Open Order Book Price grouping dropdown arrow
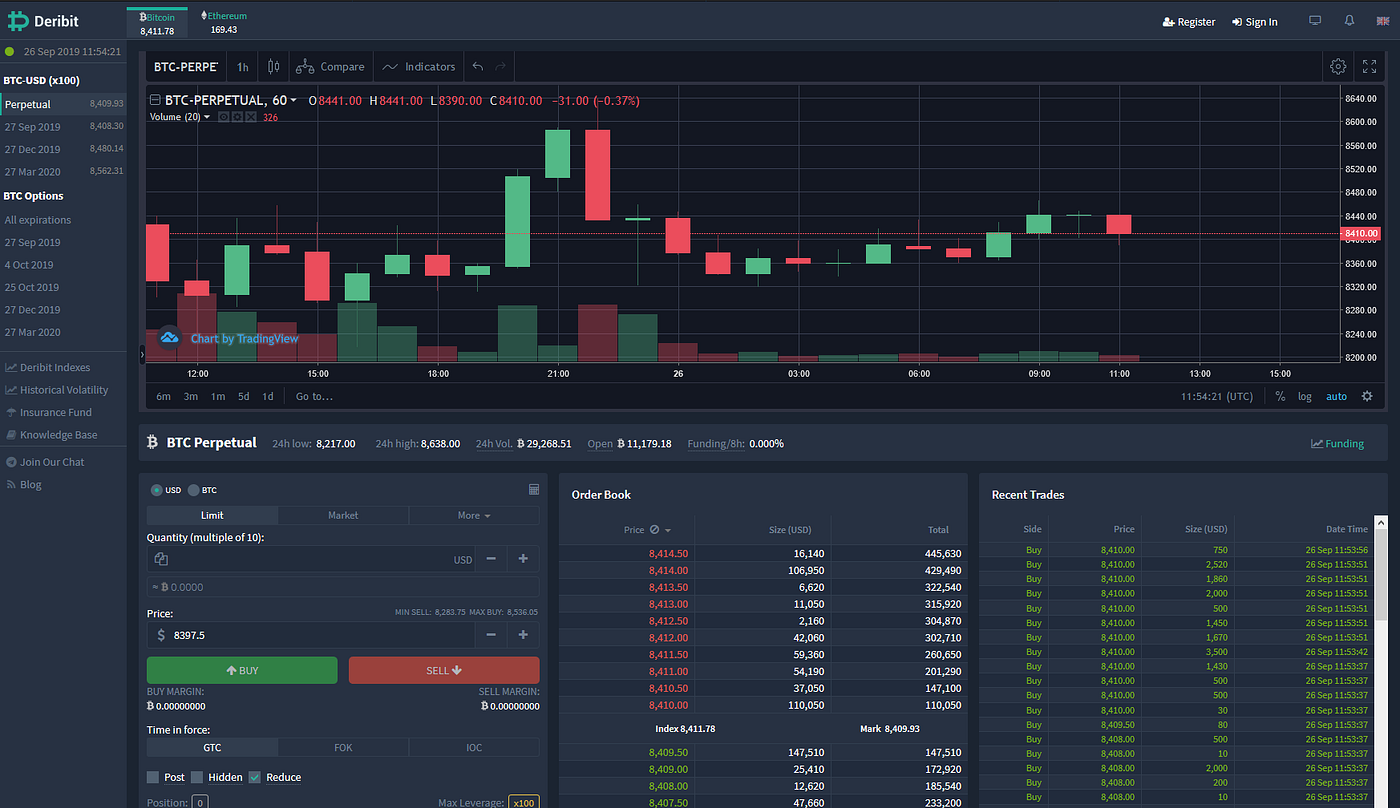1400x808 pixels. click(x=668, y=530)
